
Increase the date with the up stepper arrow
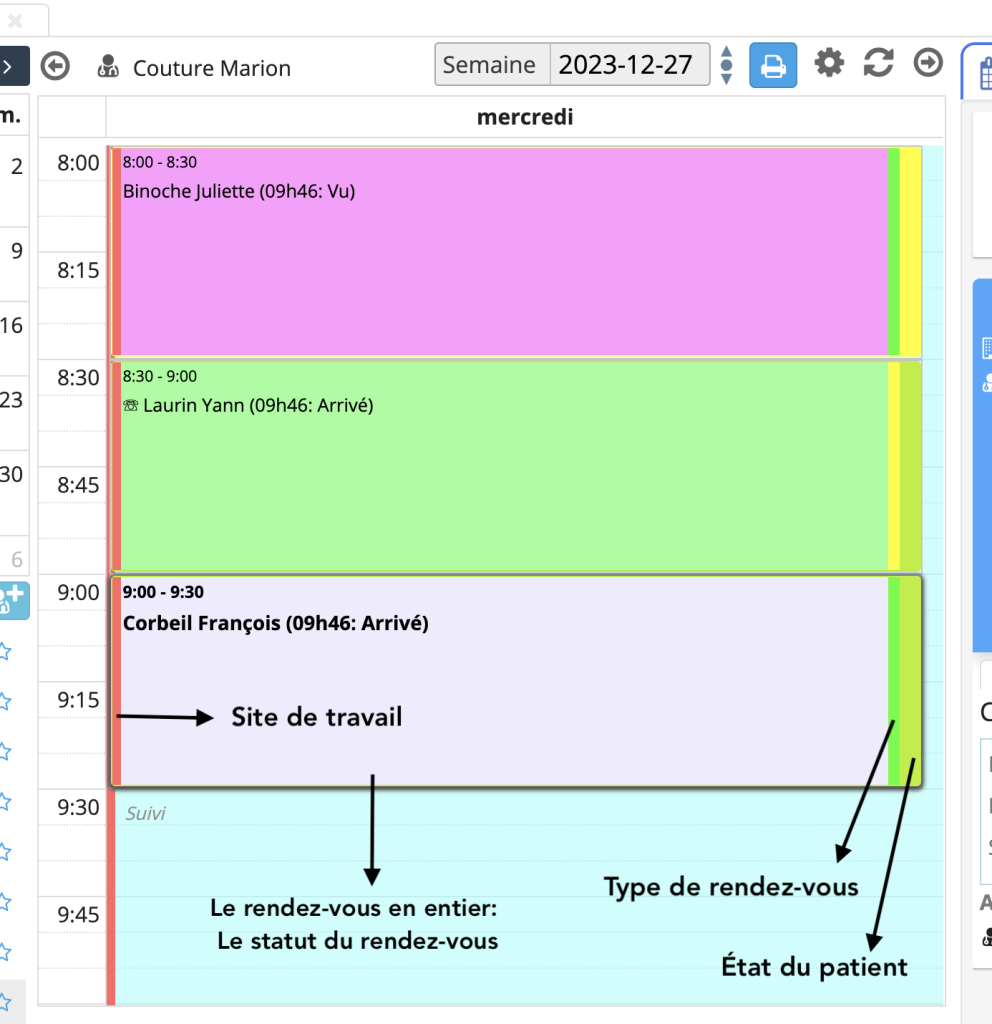pyautogui.click(x=726, y=52)
